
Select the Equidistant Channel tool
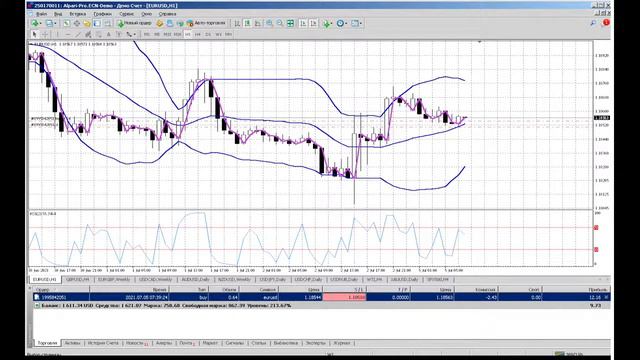pos(88,34)
